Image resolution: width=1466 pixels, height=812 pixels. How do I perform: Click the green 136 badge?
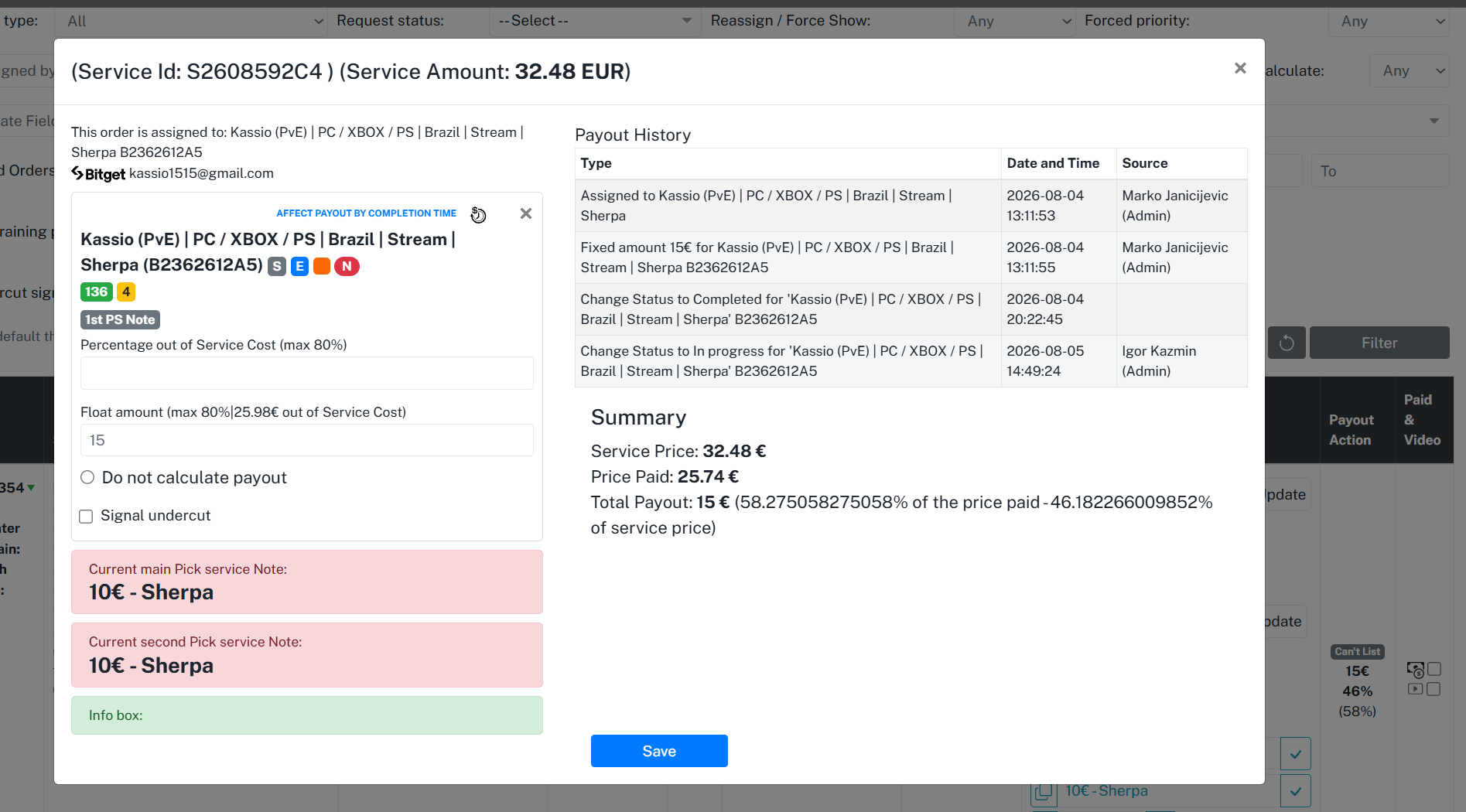pyautogui.click(x=97, y=292)
